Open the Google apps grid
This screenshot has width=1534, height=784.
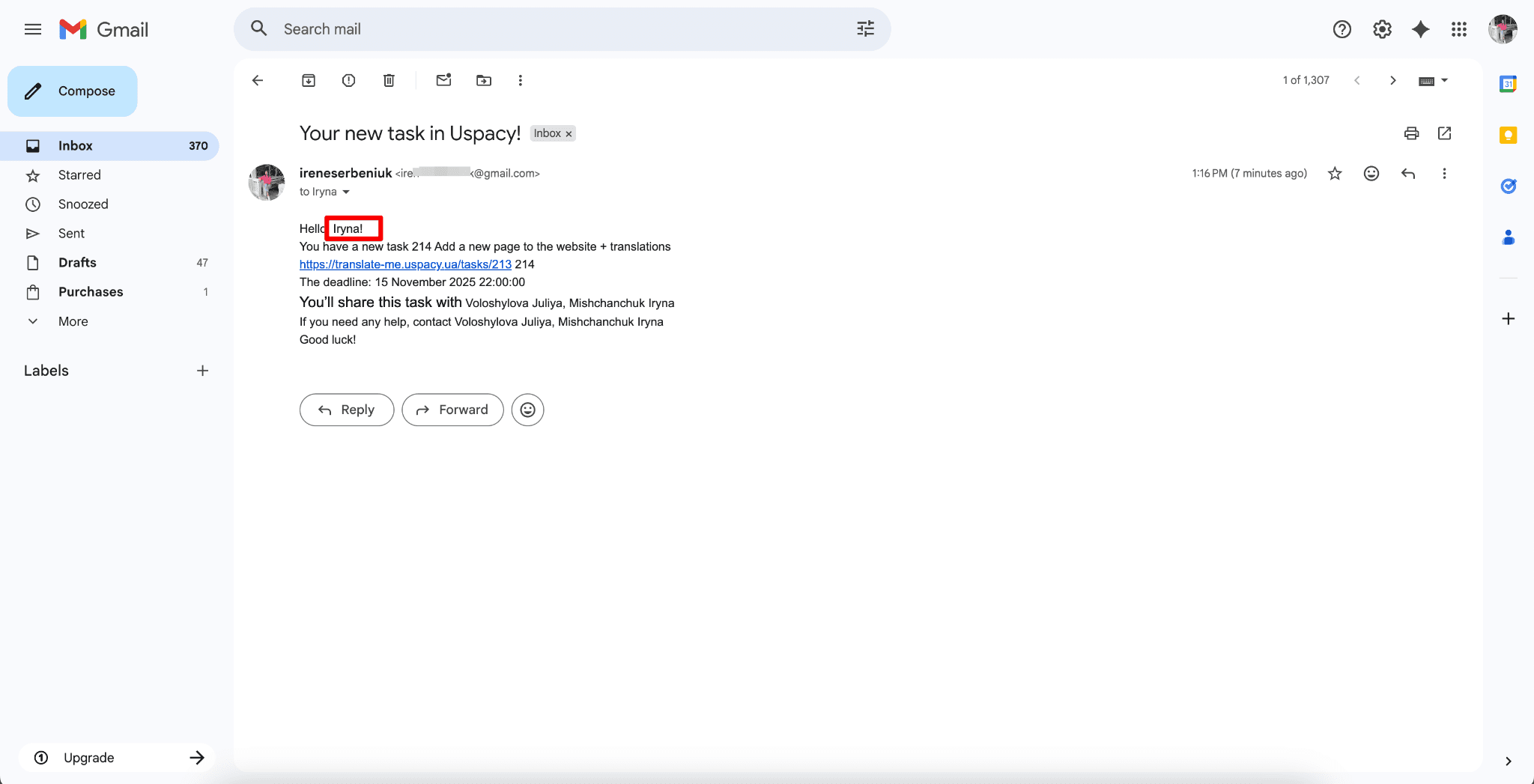coord(1458,29)
